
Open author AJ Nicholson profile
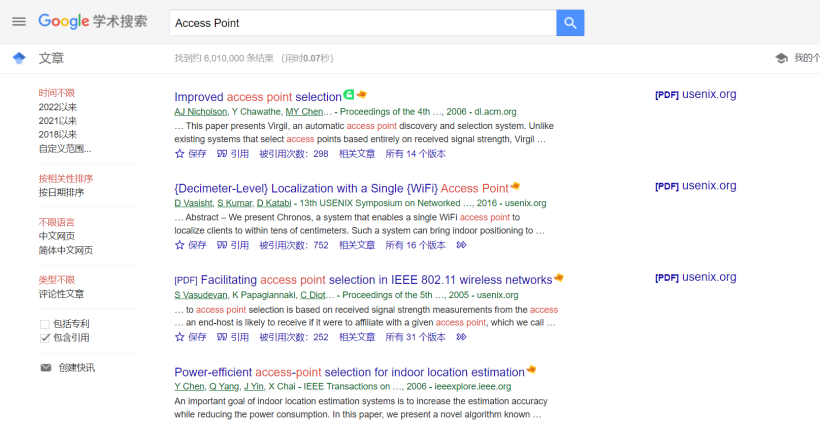(x=201, y=111)
